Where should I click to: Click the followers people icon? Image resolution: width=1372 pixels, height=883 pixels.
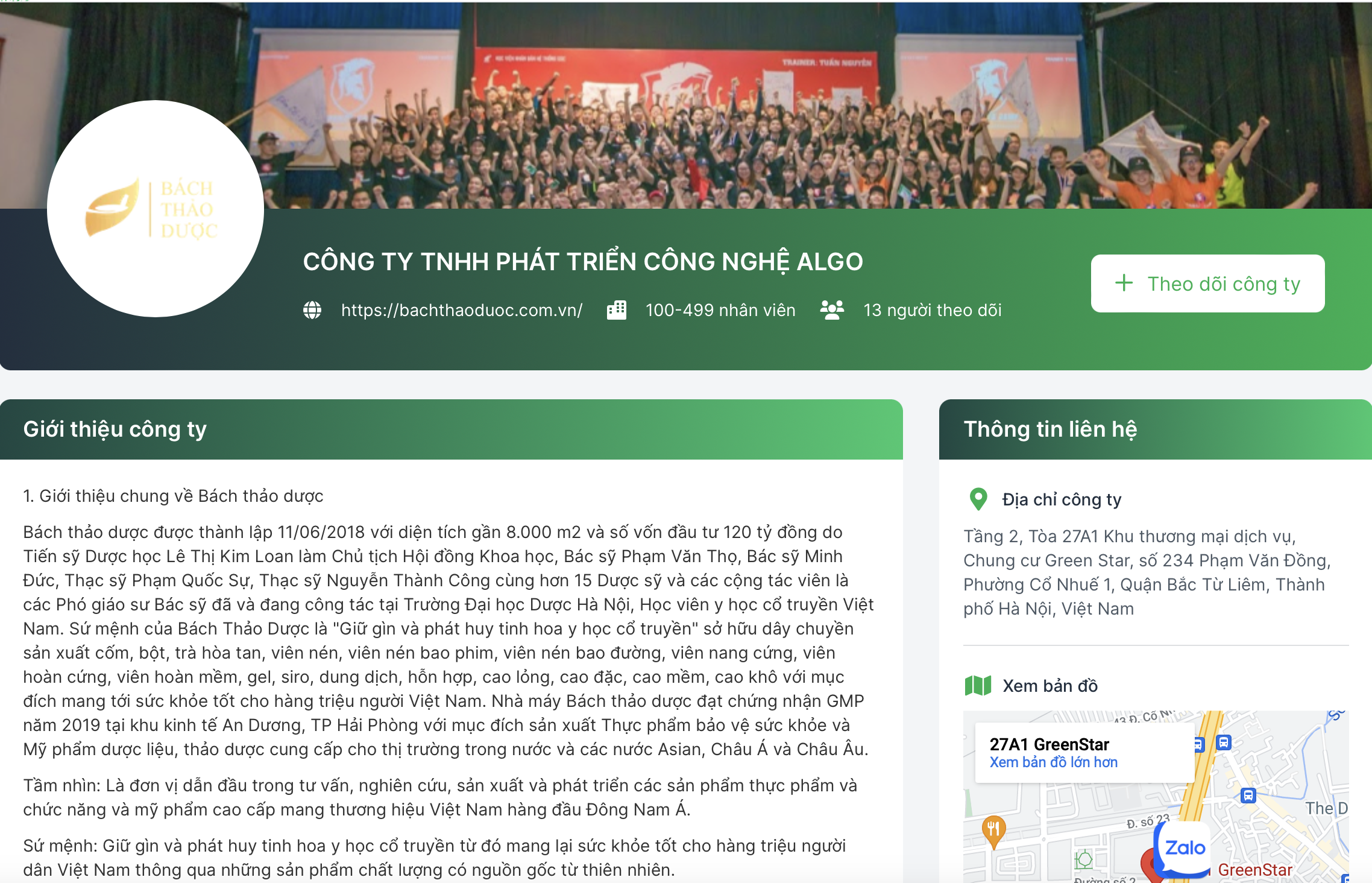[x=832, y=310]
